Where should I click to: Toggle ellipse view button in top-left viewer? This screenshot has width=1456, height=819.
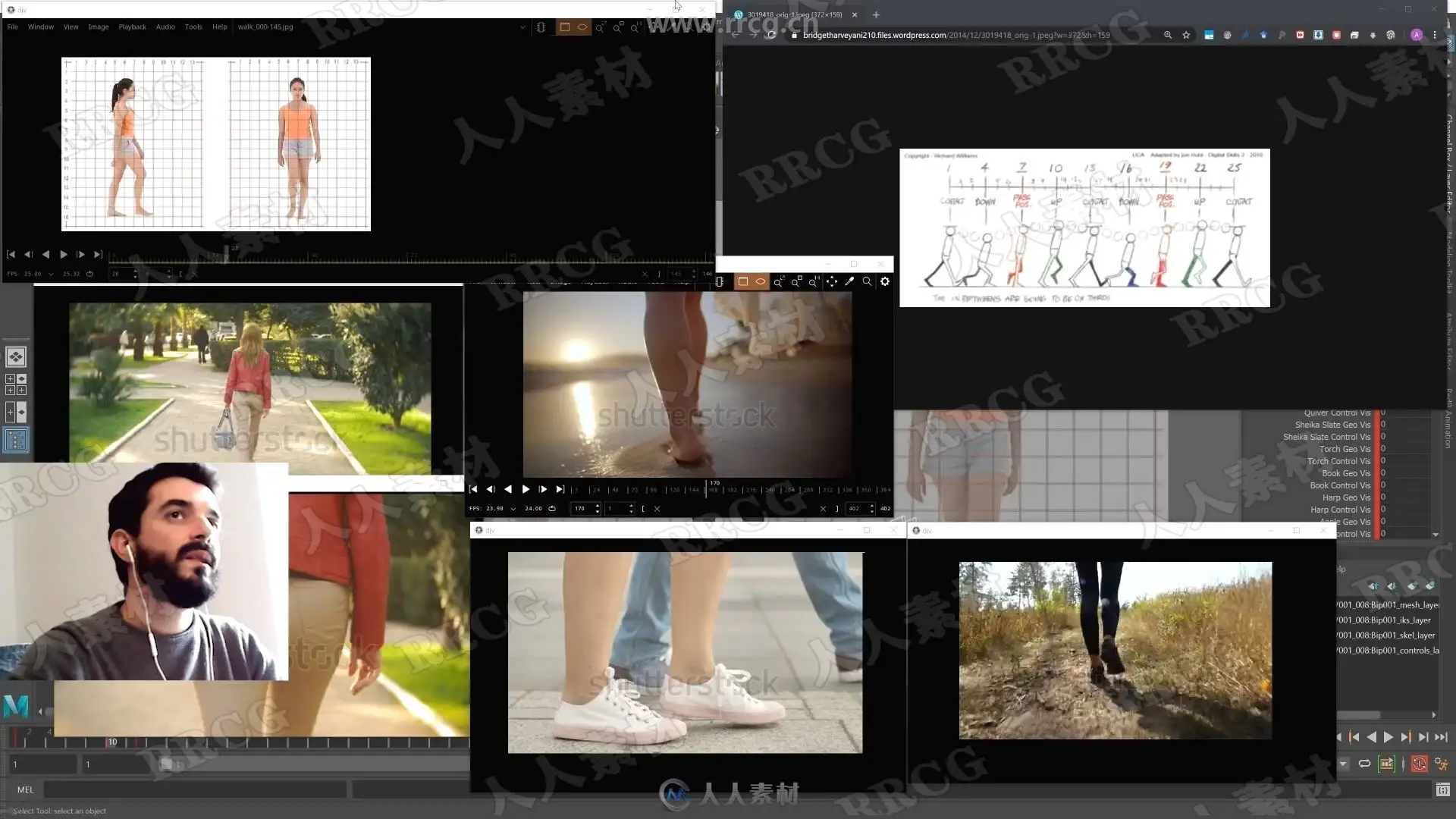582,27
